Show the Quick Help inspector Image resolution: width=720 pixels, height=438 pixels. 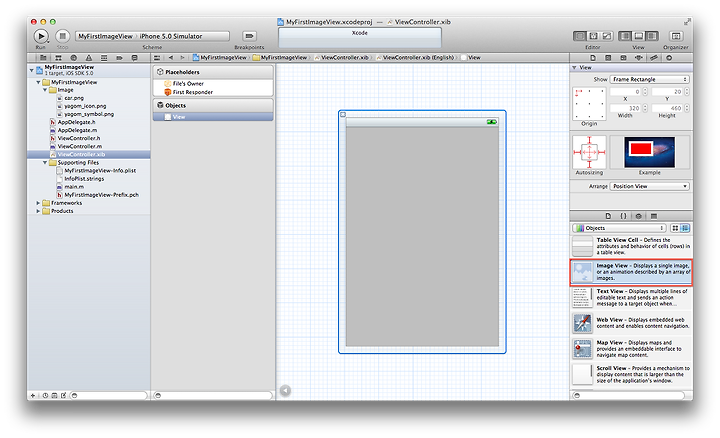click(608, 58)
